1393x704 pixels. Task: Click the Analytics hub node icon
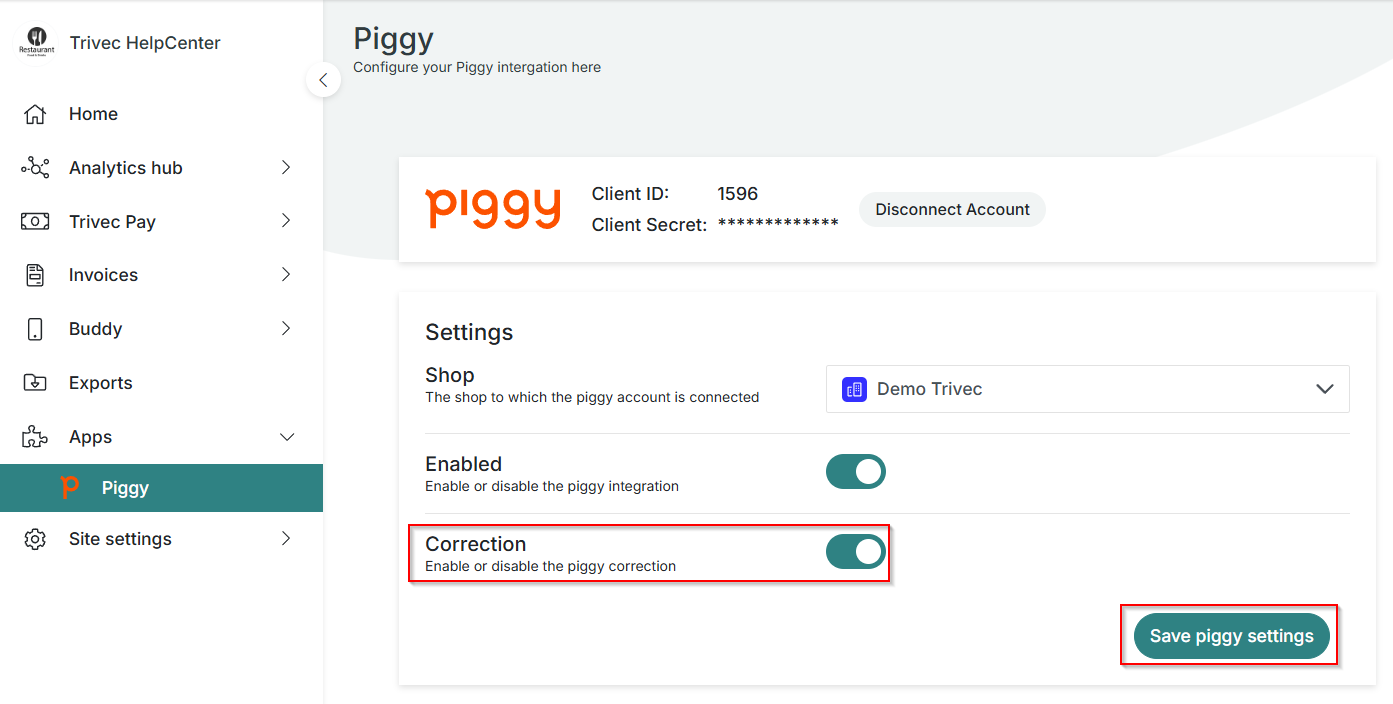pyautogui.click(x=35, y=168)
